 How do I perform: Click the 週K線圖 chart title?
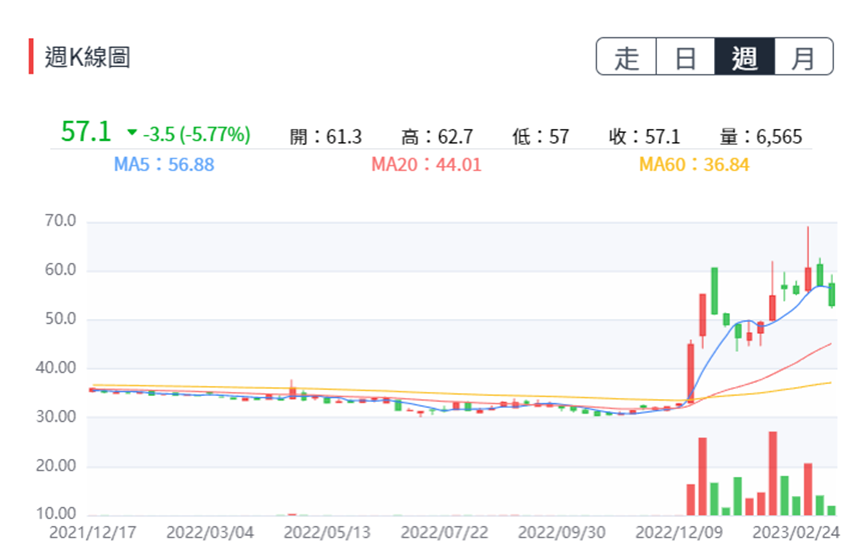87,57
